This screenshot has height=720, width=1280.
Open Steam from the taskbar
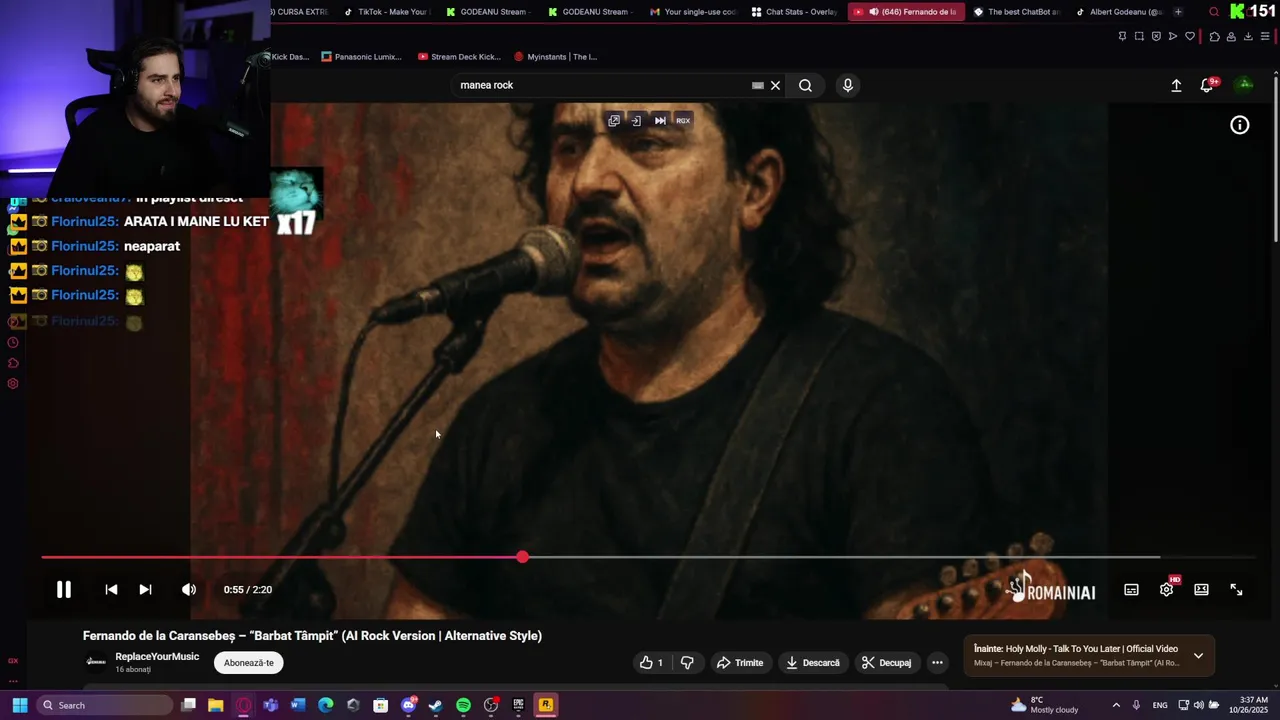435,705
